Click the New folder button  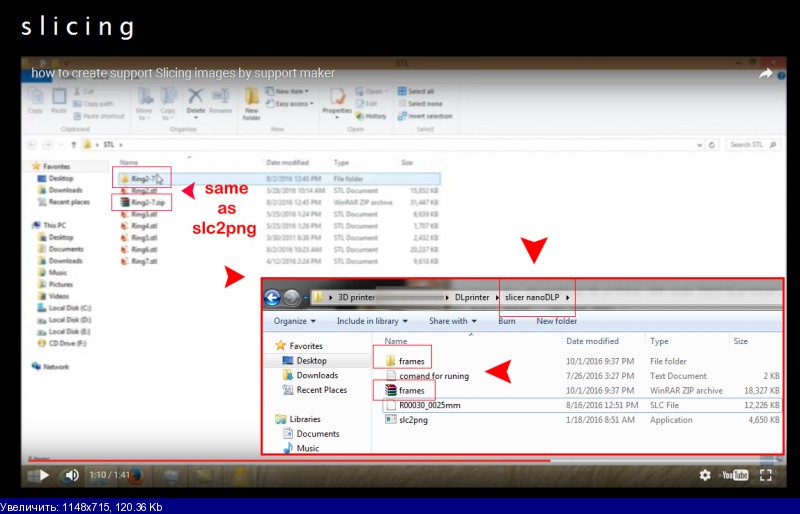556,321
